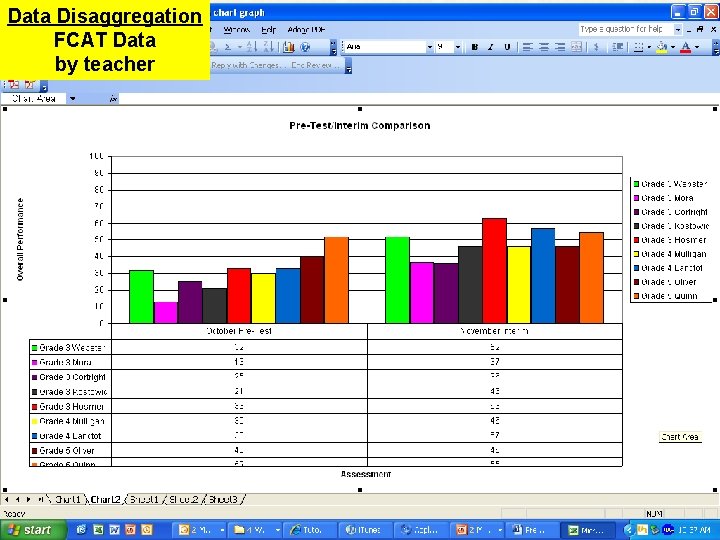
Task: Align text left in the formatting toolbar
Action: (528, 47)
